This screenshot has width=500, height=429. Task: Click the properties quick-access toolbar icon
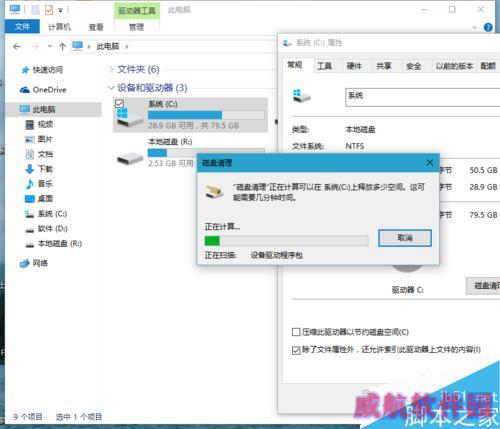(x=49, y=10)
